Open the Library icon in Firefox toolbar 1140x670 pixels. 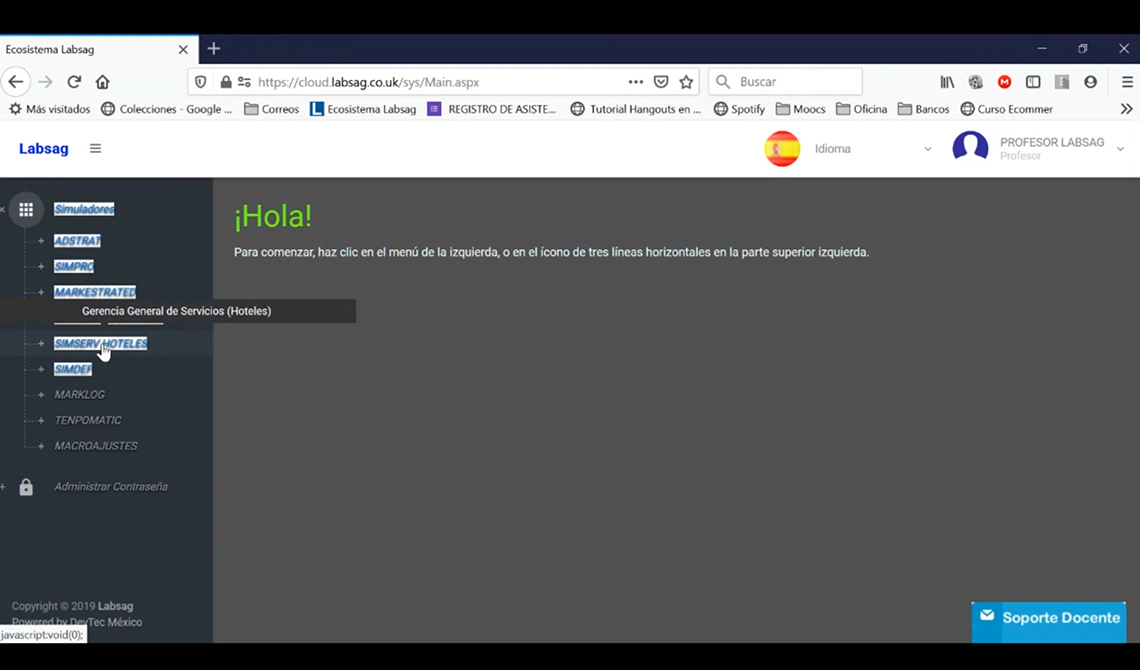(x=947, y=82)
